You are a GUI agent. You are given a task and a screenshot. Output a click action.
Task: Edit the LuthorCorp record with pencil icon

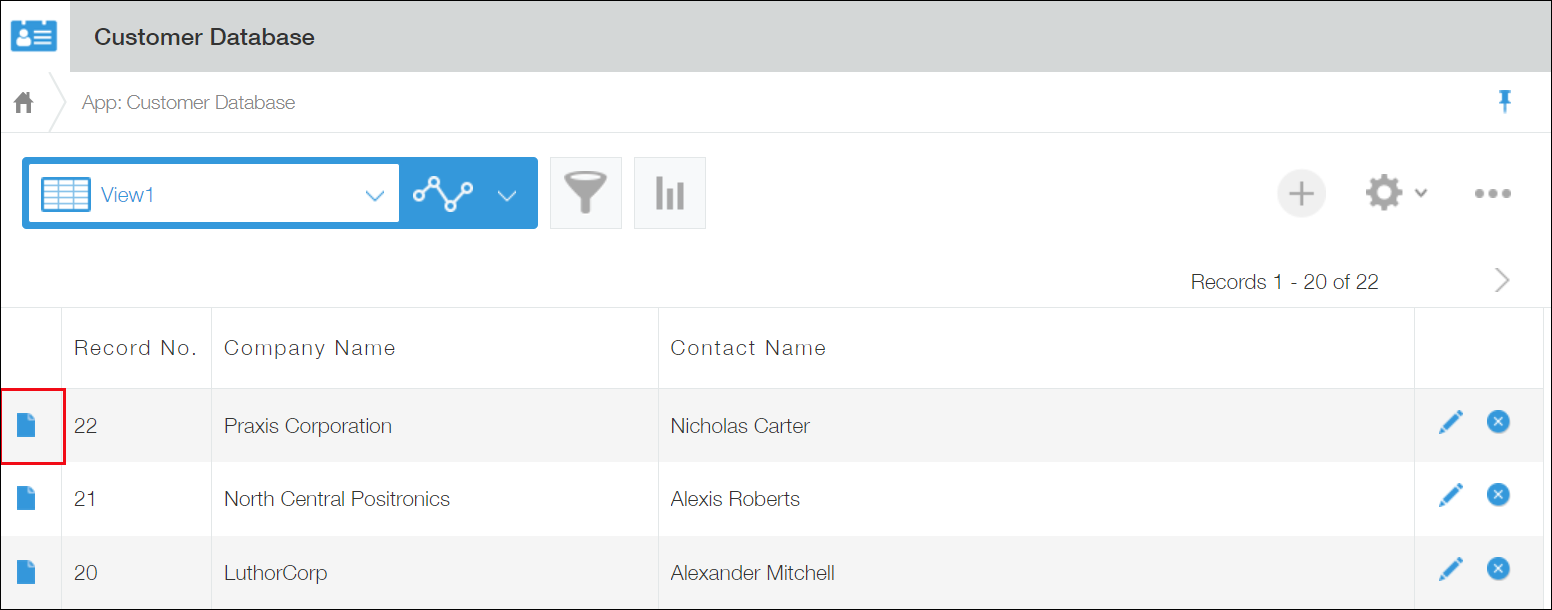coord(1450,567)
